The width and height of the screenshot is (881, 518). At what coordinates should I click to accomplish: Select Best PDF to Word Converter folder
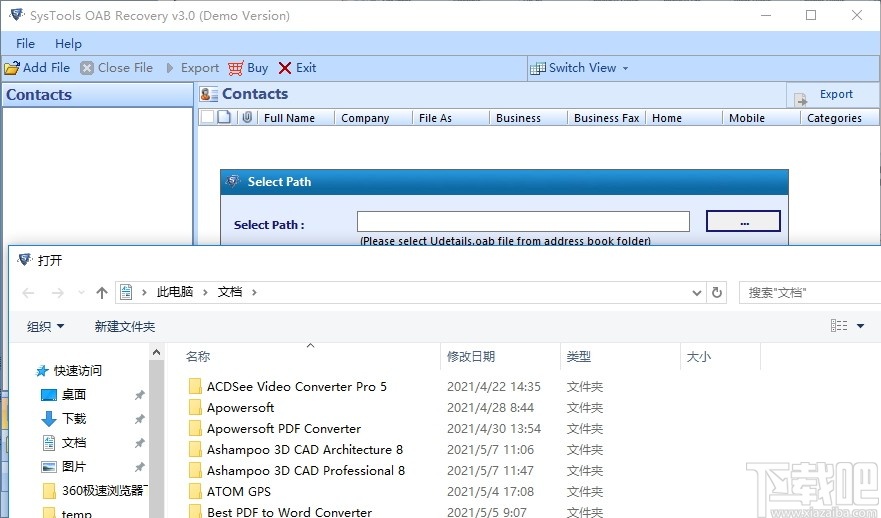(x=289, y=512)
